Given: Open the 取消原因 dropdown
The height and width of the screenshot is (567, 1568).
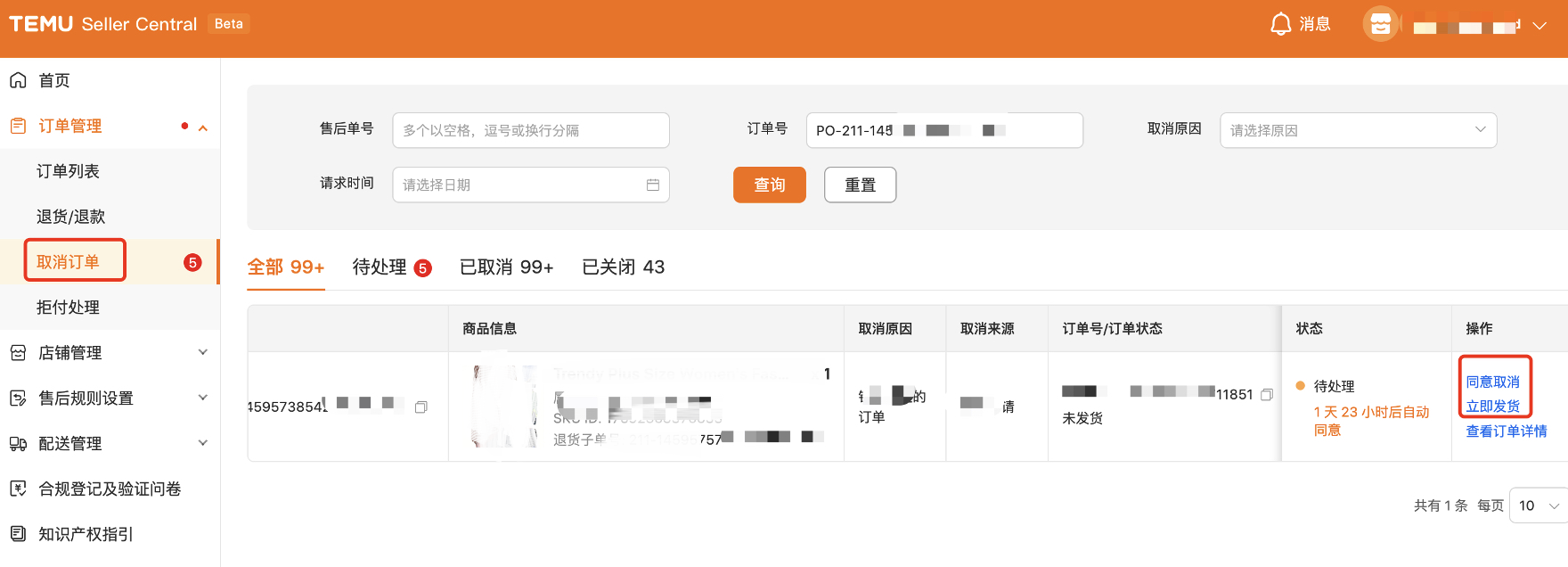Looking at the screenshot, I should point(1358,130).
